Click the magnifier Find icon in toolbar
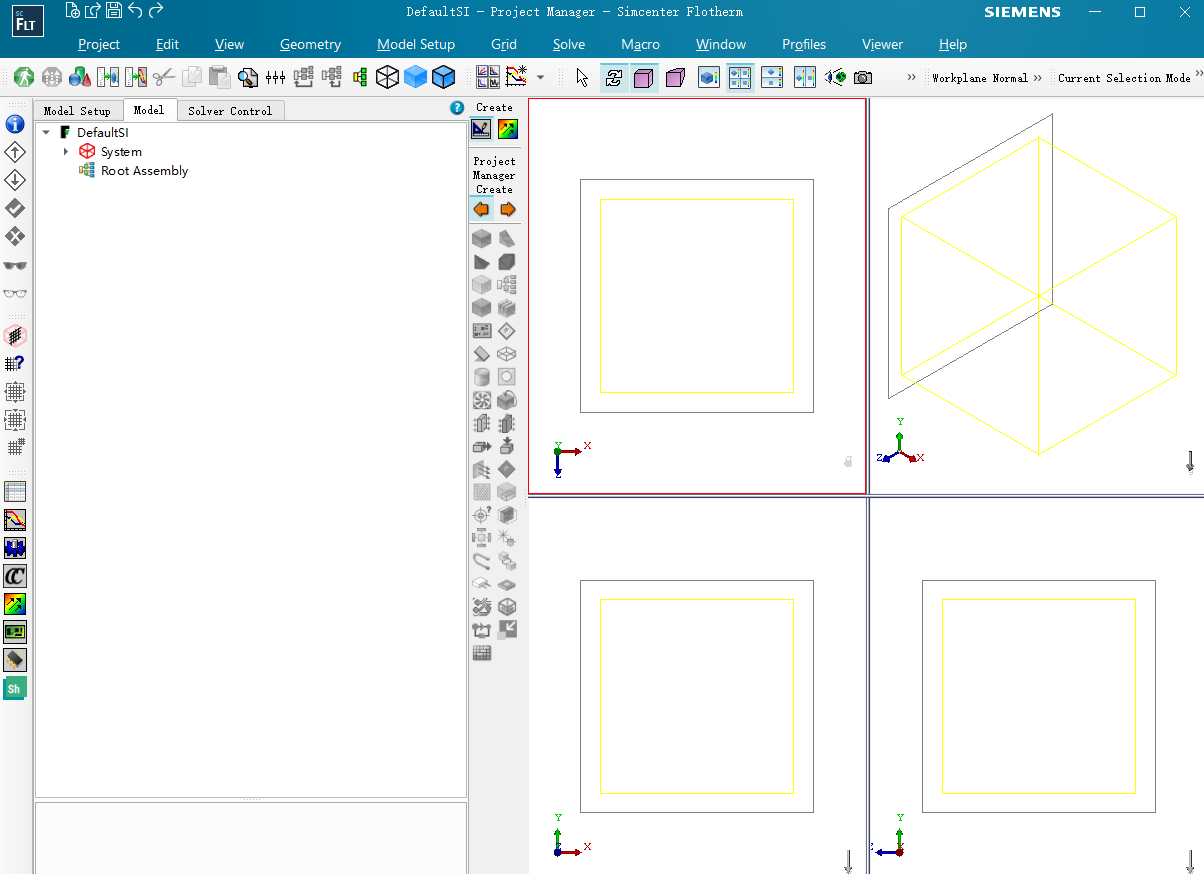Image resolution: width=1204 pixels, height=874 pixels. click(247, 77)
